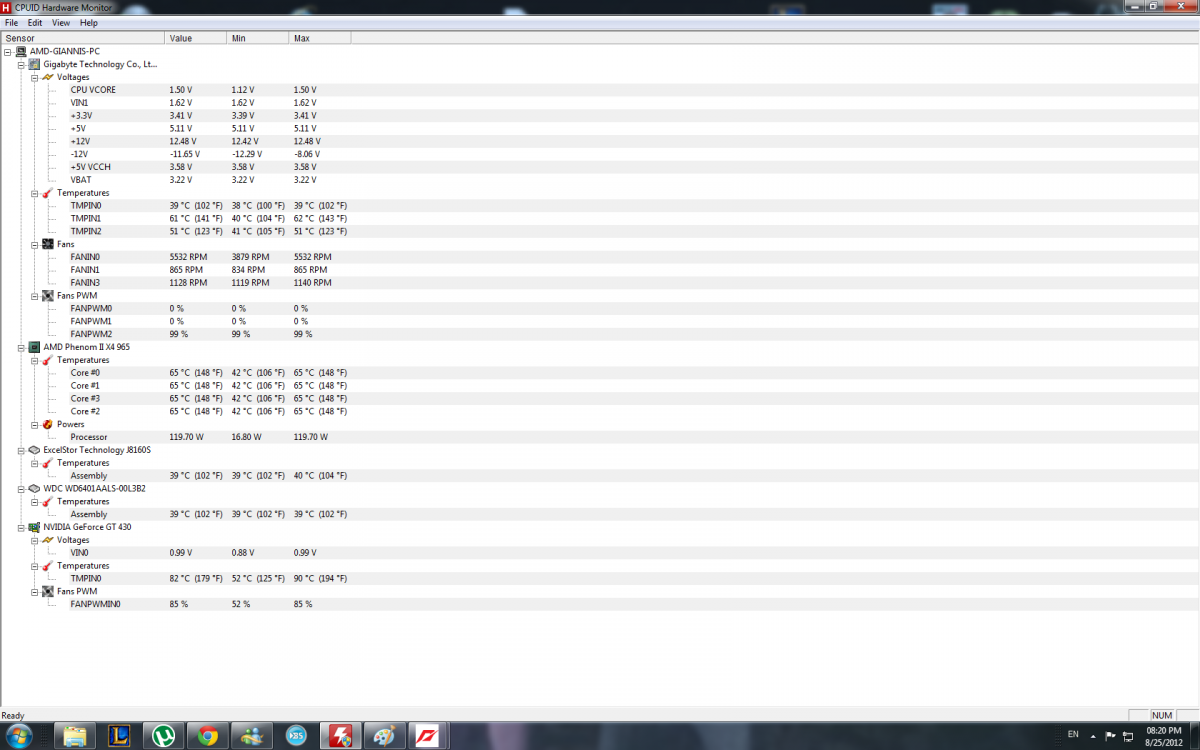This screenshot has width=1200, height=750.
Task: Collapse the Fans section
Action: 34,244
